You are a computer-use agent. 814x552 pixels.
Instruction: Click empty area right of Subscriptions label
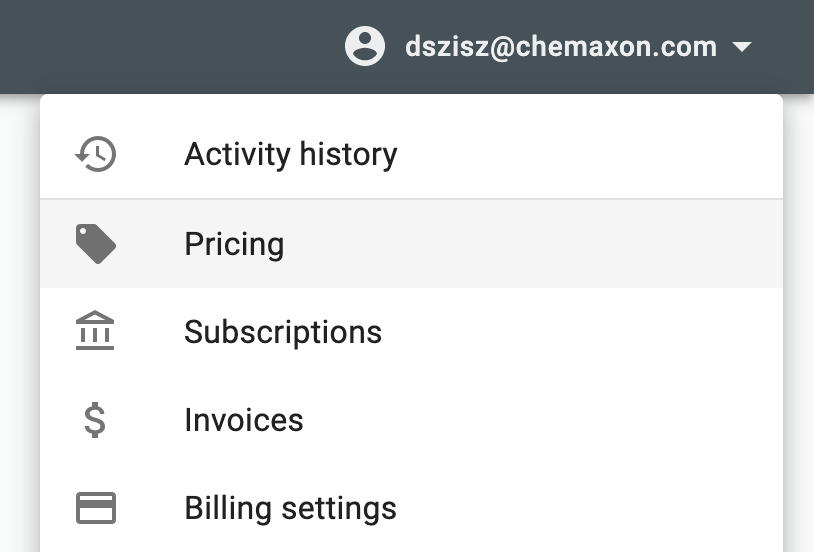pos(580,332)
